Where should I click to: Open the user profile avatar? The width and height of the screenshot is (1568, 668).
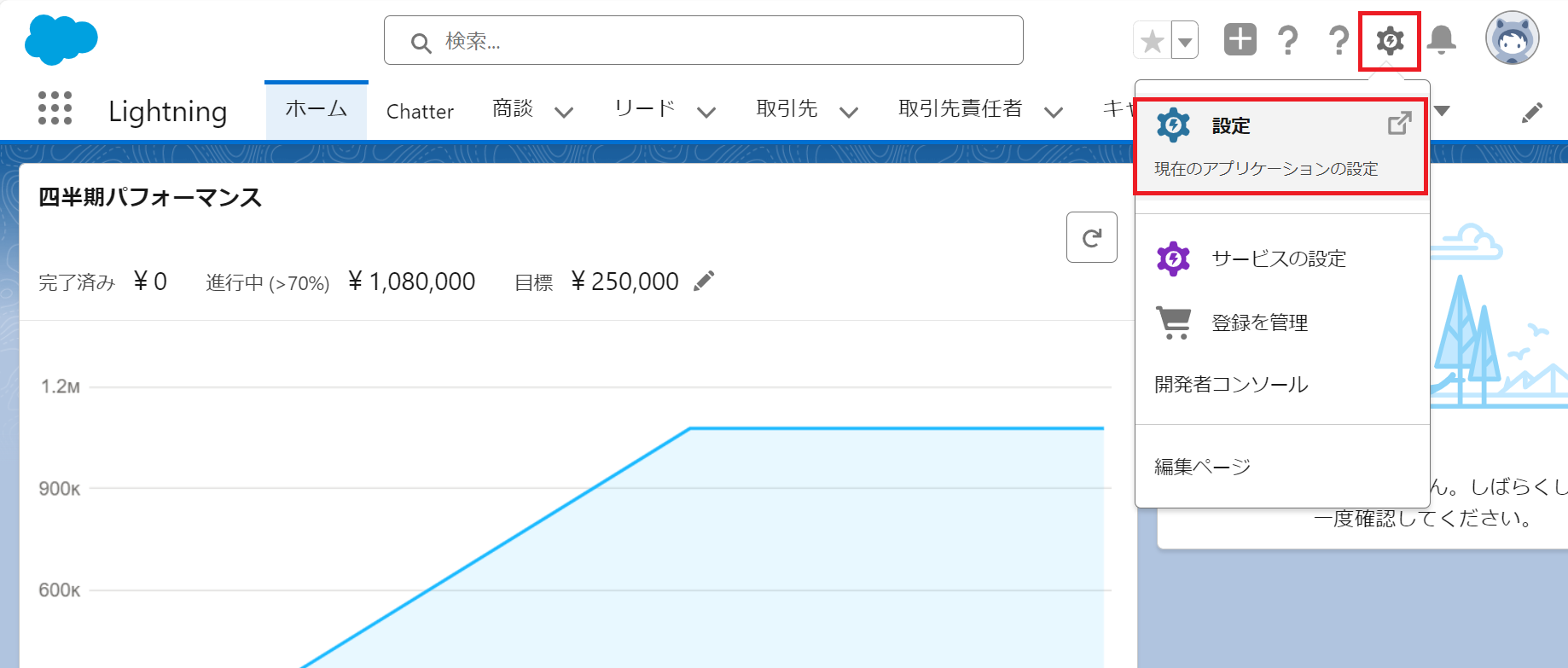[1512, 38]
